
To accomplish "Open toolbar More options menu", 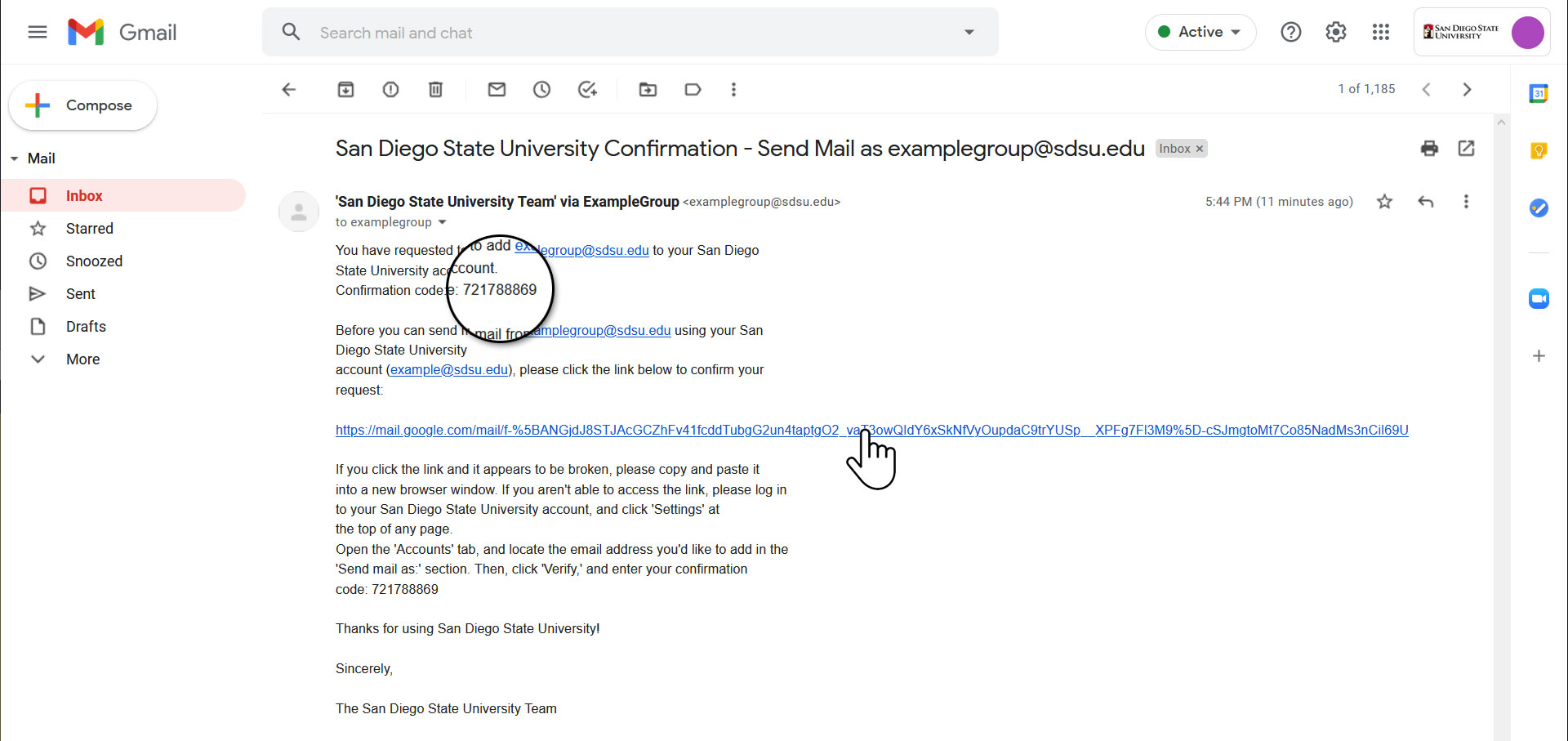I will click(x=733, y=89).
